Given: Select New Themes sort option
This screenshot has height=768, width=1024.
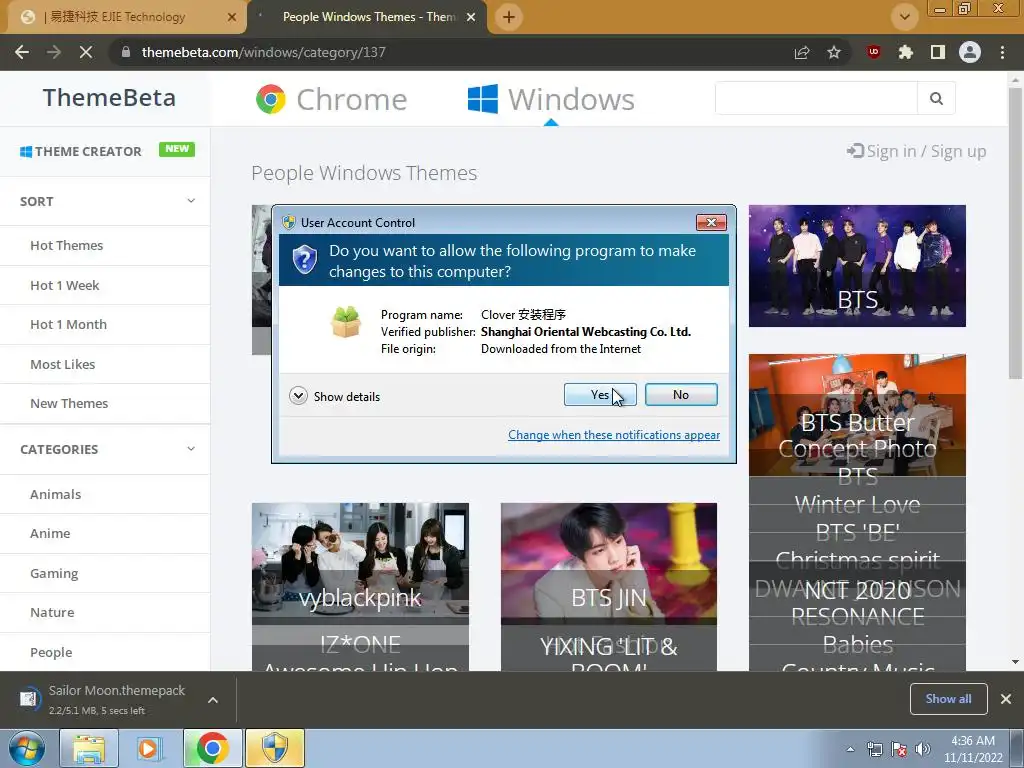Looking at the screenshot, I should pyautogui.click(x=69, y=404).
